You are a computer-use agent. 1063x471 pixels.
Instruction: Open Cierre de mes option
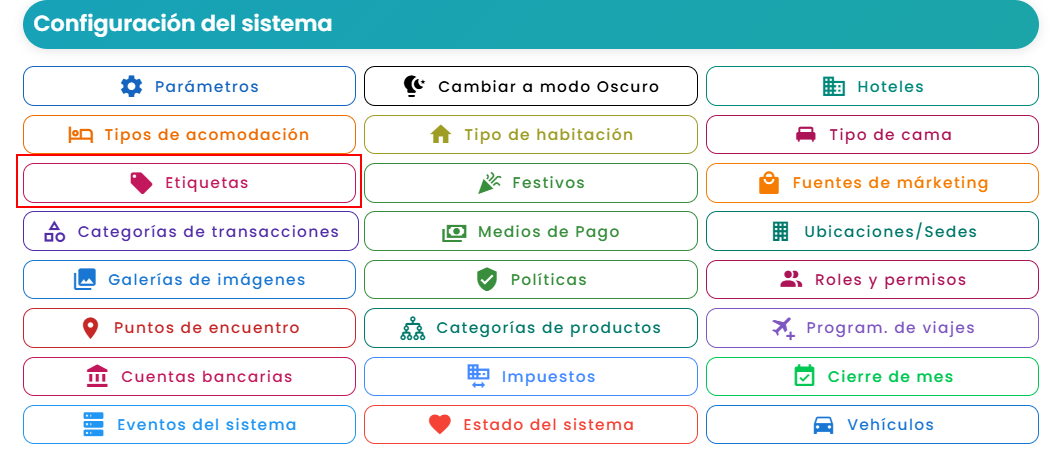point(873,376)
